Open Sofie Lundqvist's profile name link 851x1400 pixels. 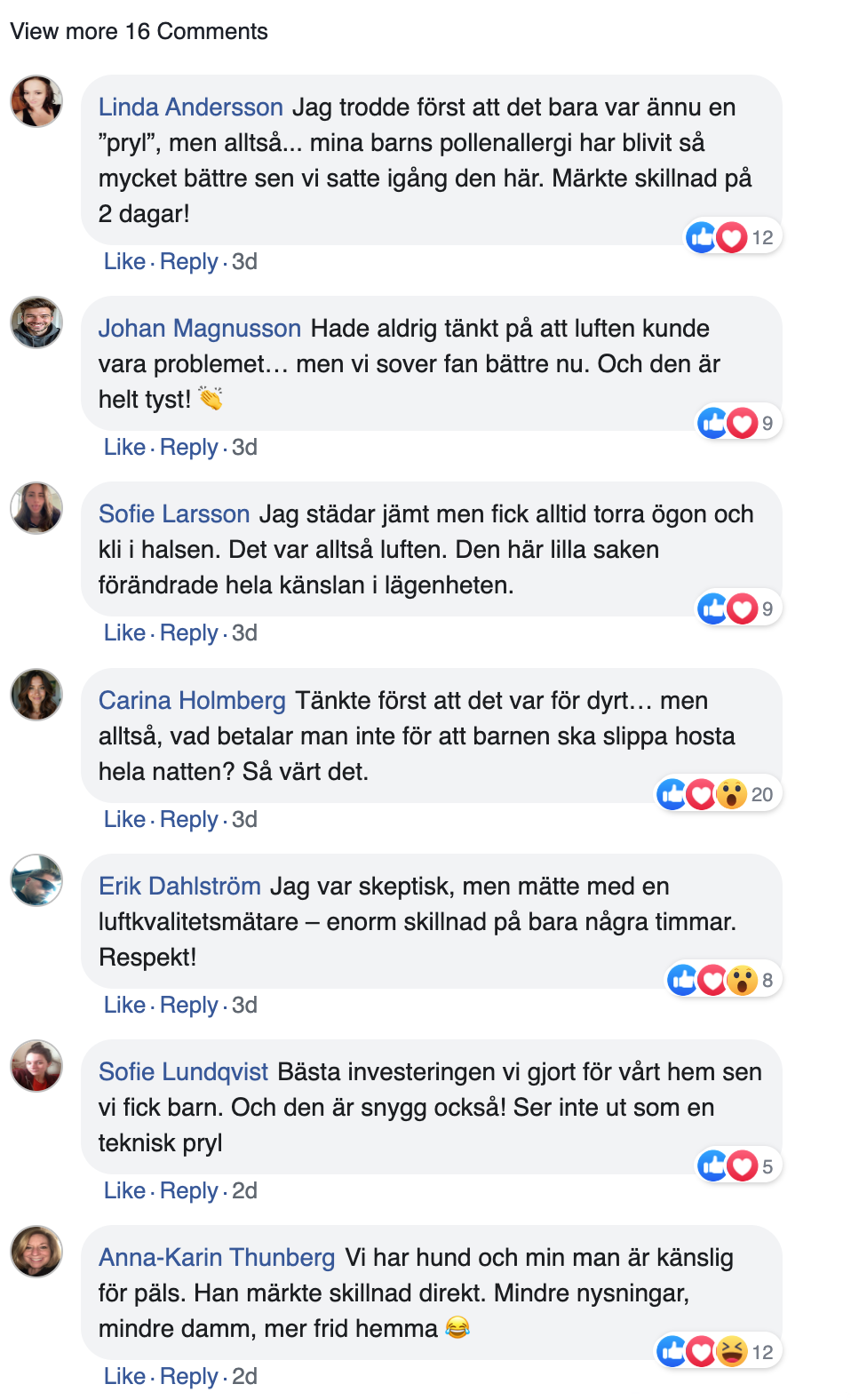point(183,1072)
